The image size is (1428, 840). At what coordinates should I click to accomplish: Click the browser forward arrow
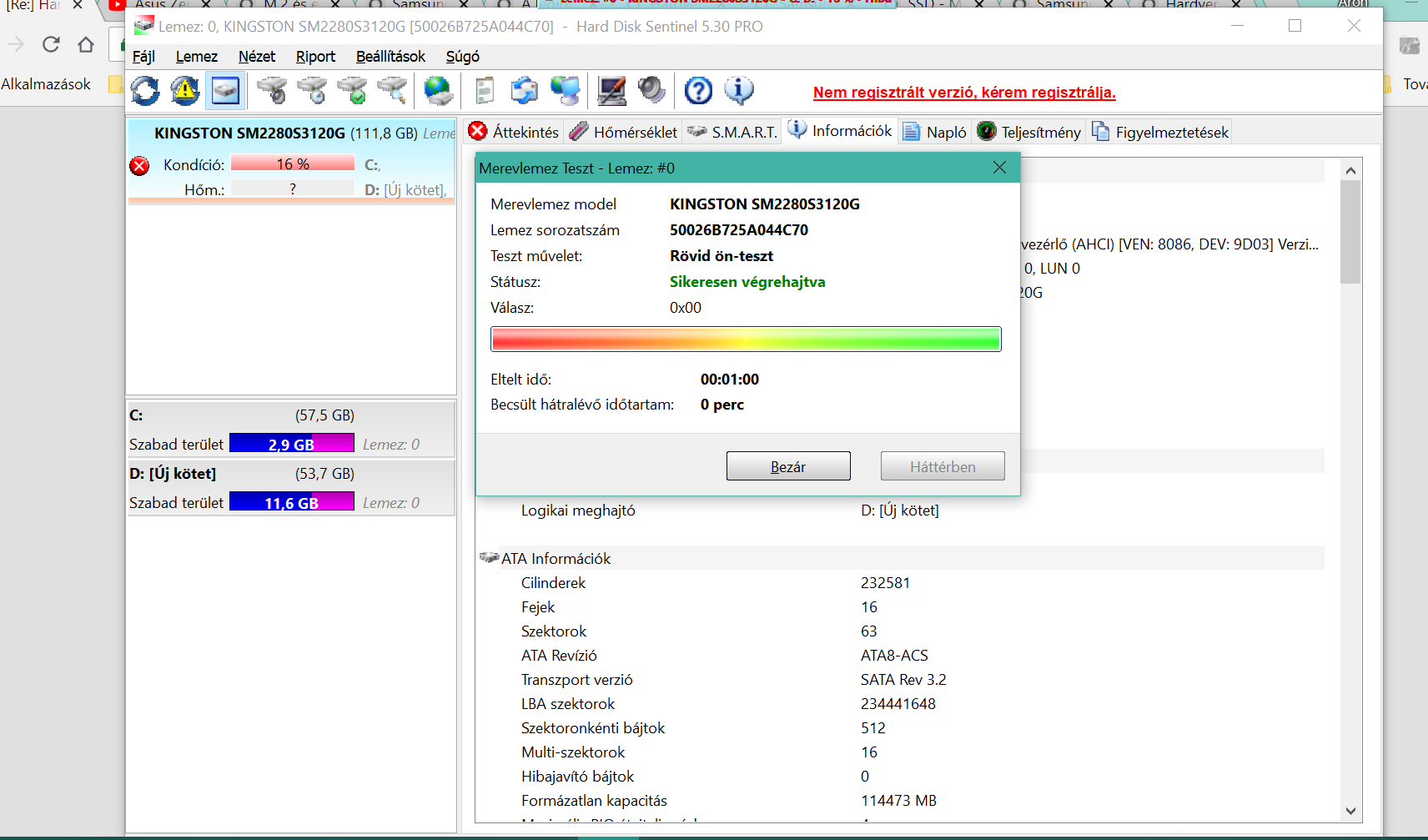pyautogui.click(x=16, y=44)
